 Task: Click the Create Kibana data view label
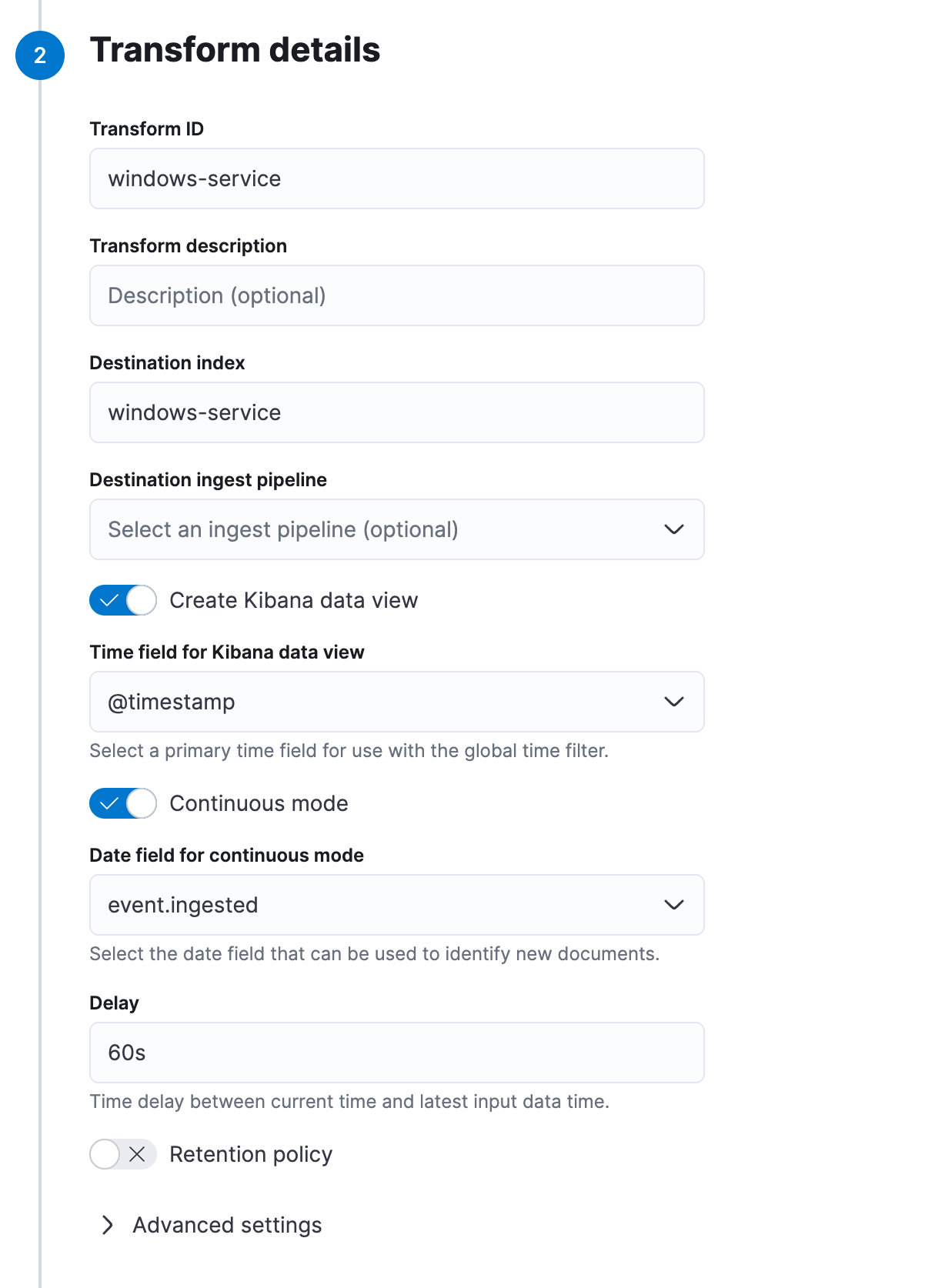click(x=293, y=600)
